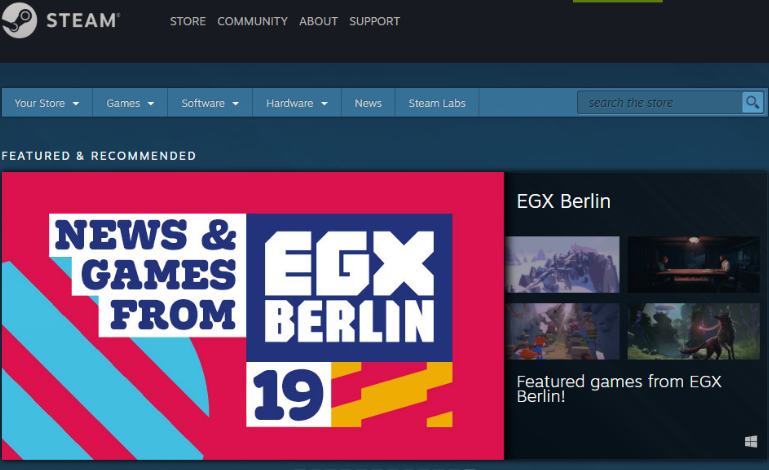The width and height of the screenshot is (769, 470).
Task: Open the News tab
Action: point(368,103)
